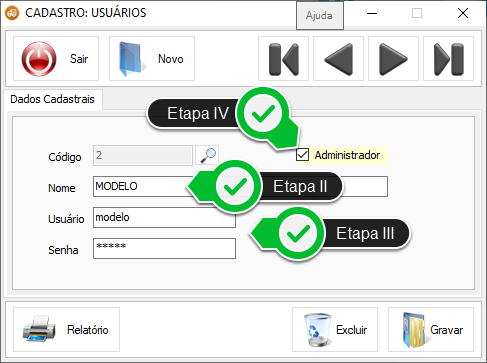Click the Senha password field
487x363 pixels.
(x=164, y=248)
